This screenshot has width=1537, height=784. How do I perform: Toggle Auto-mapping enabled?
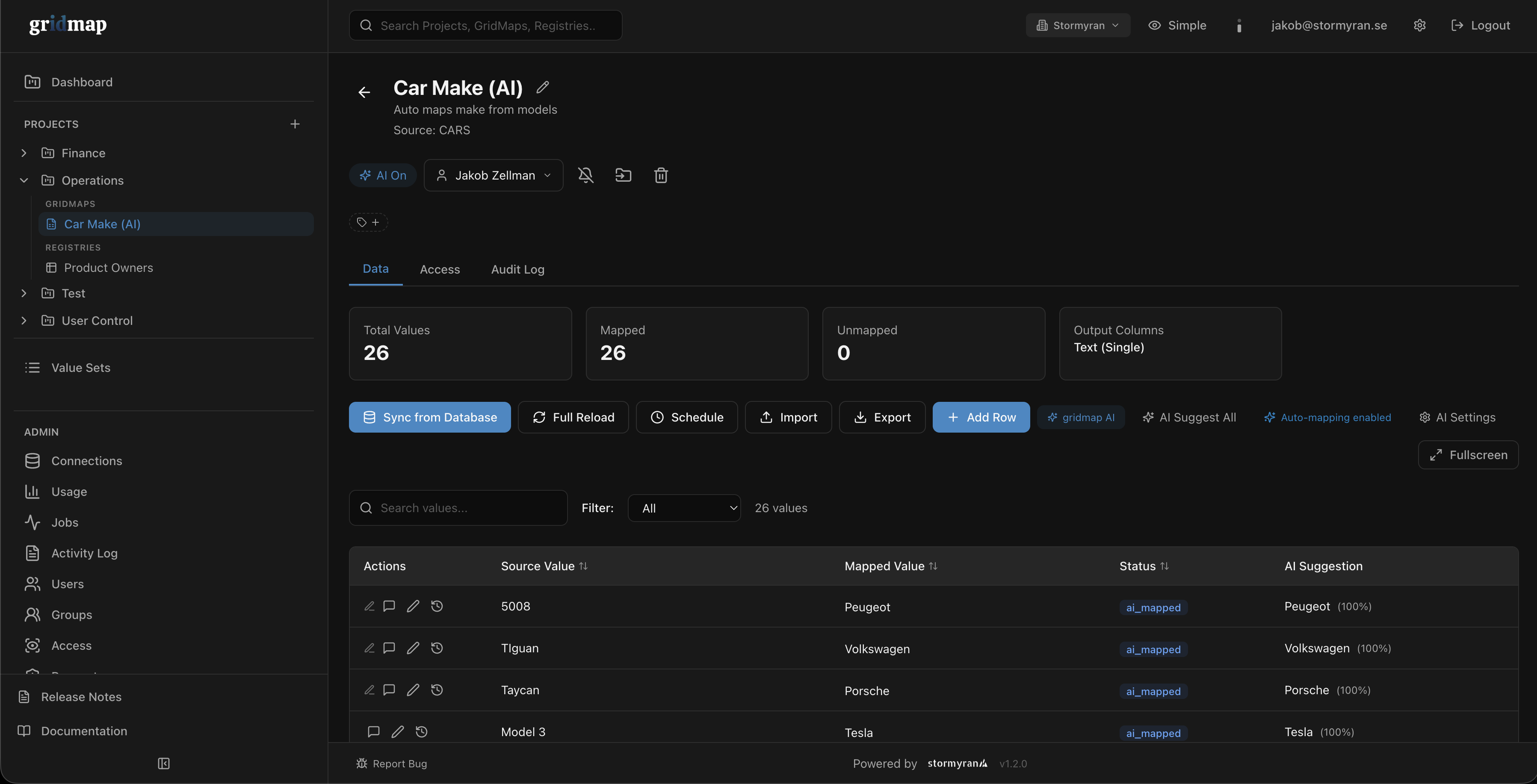click(x=1327, y=417)
